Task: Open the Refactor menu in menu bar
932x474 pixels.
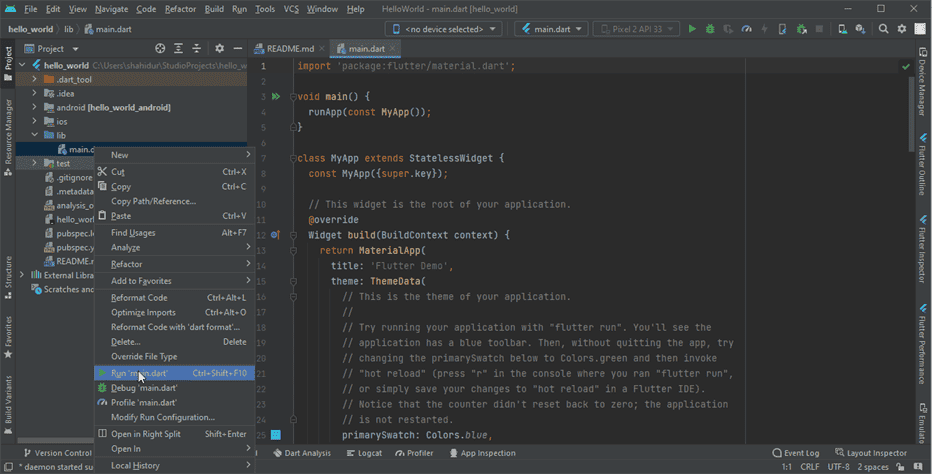Action: pos(180,9)
